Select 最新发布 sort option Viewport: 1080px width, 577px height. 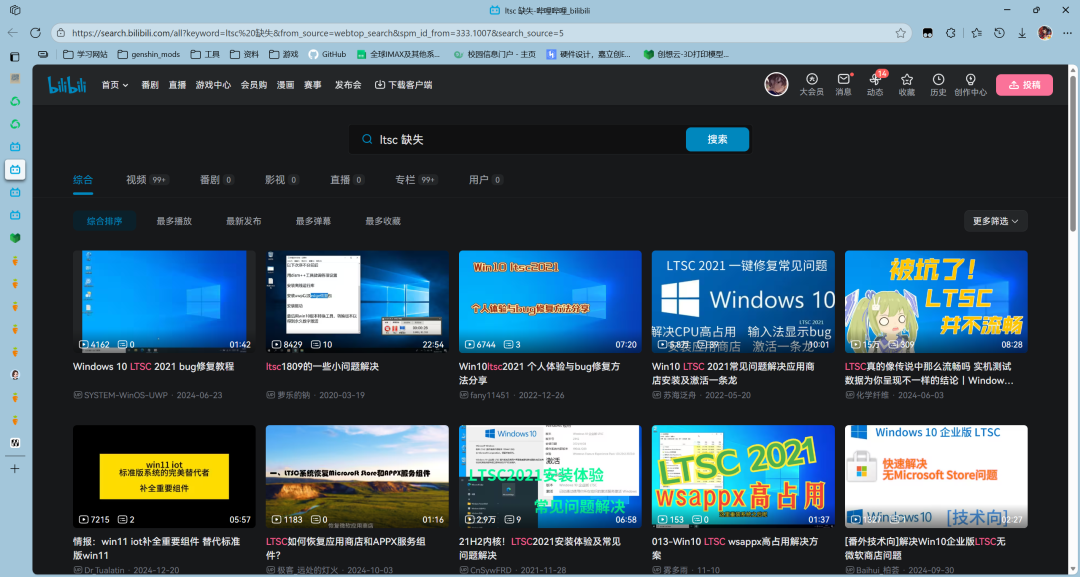coord(243,221)
